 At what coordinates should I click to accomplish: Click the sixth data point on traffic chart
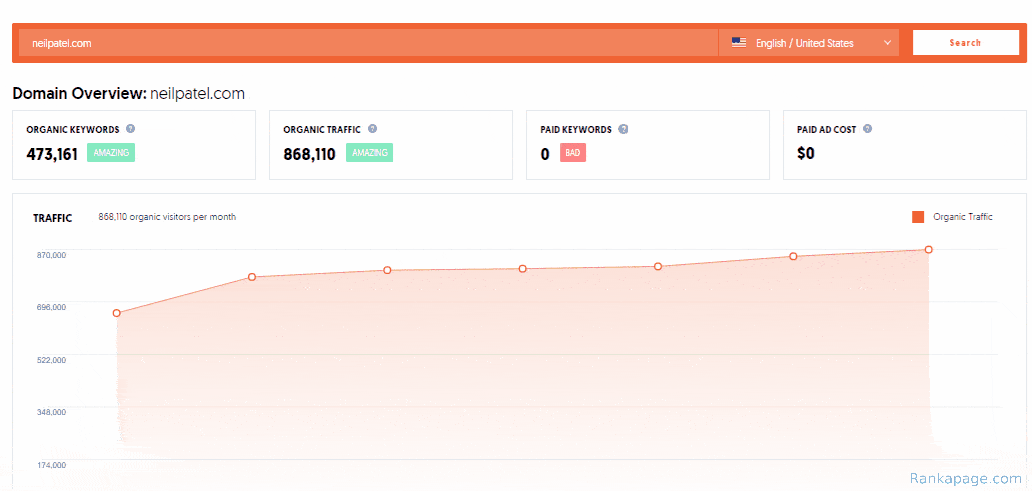(793, 256)
